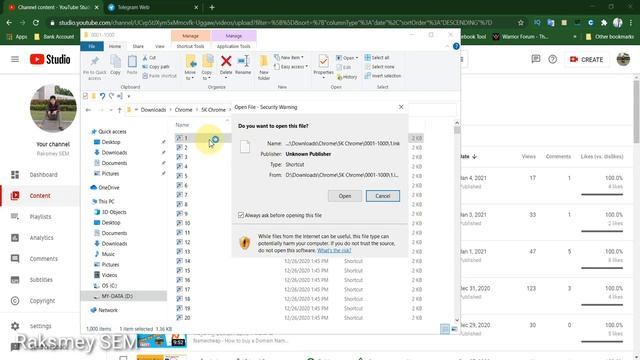
Task: Click the YouTube Studio logo
Action: [x=50, y=60]
